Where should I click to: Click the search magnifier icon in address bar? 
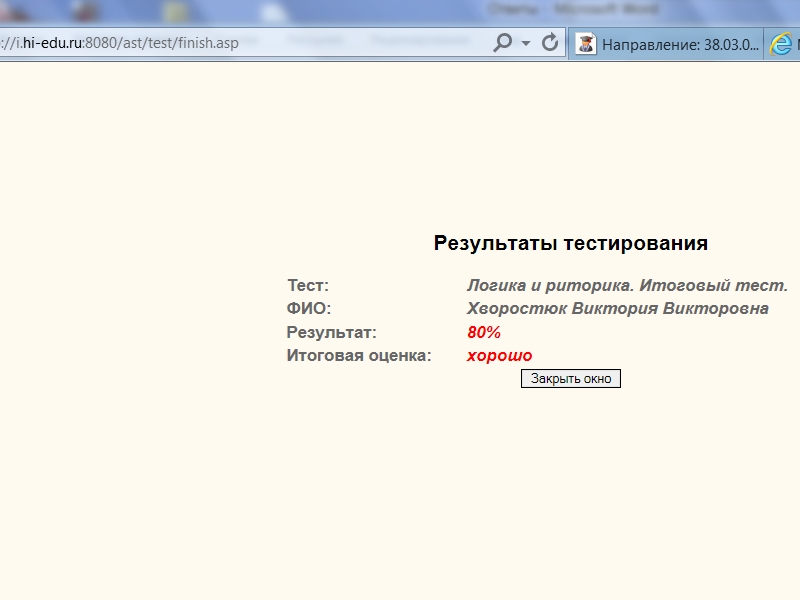(503, 43)
